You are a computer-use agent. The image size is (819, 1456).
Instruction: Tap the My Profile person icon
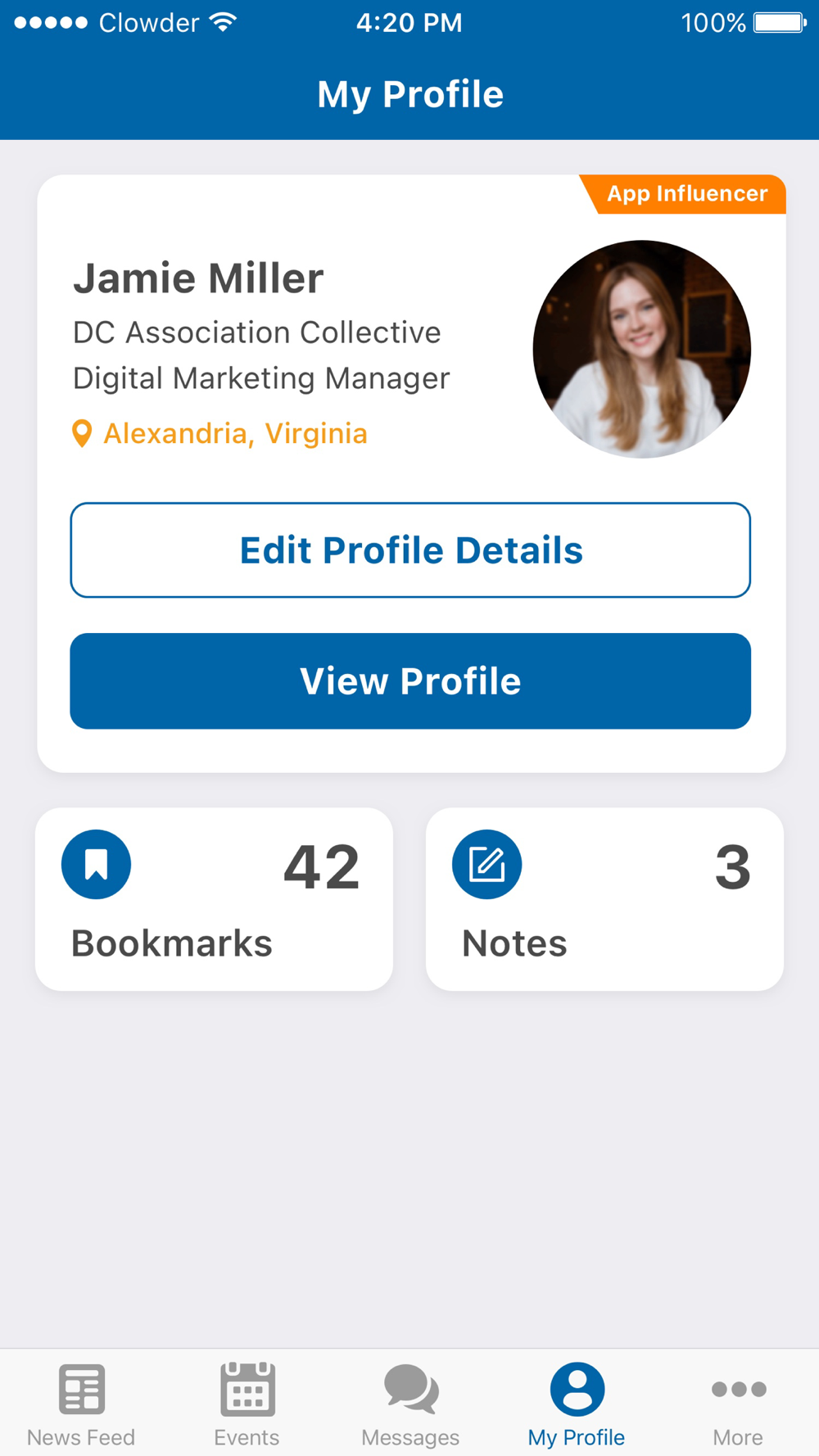(577, 1389)
